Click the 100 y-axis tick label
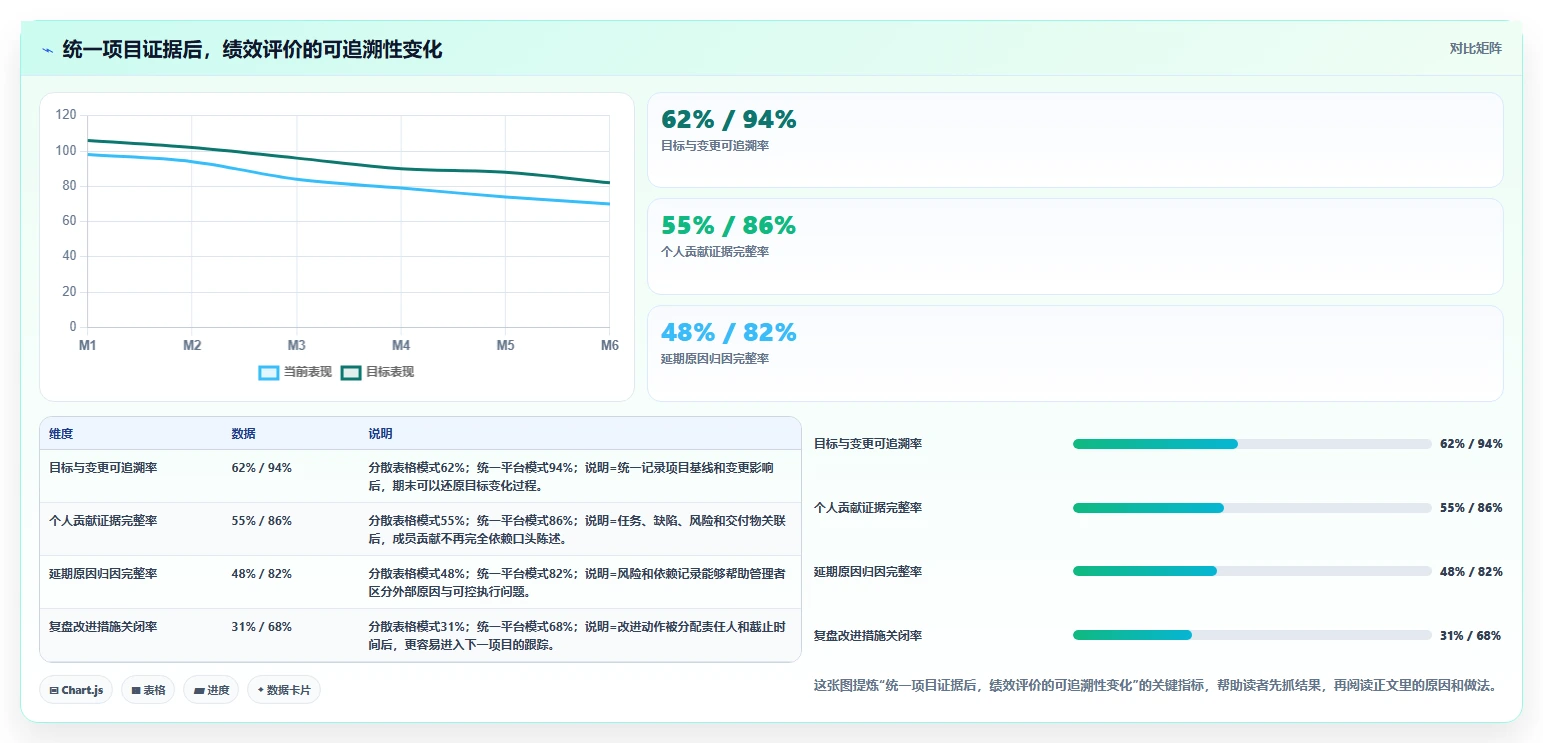 [x=66, y=151]
